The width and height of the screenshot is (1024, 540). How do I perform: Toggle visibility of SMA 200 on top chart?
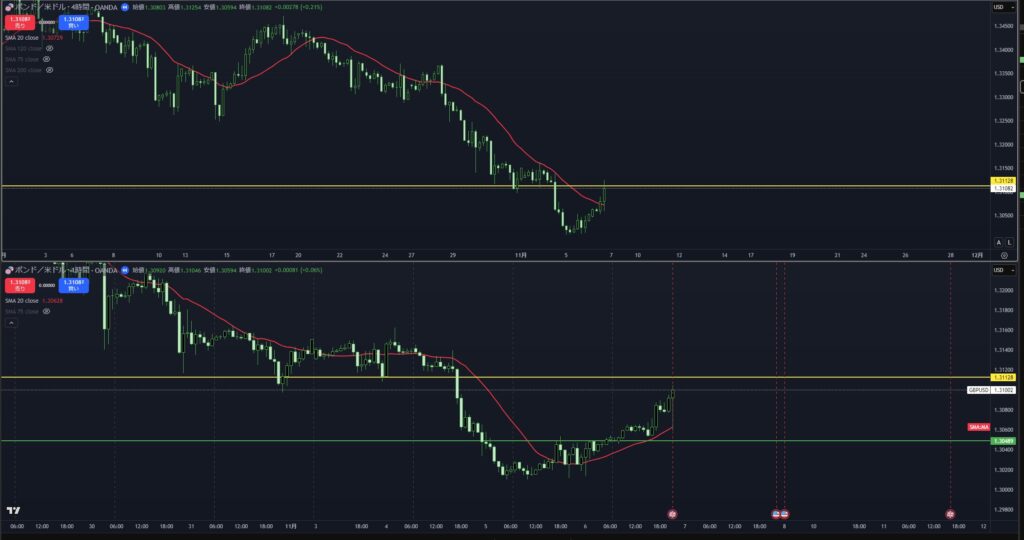(x=49, y=70)
